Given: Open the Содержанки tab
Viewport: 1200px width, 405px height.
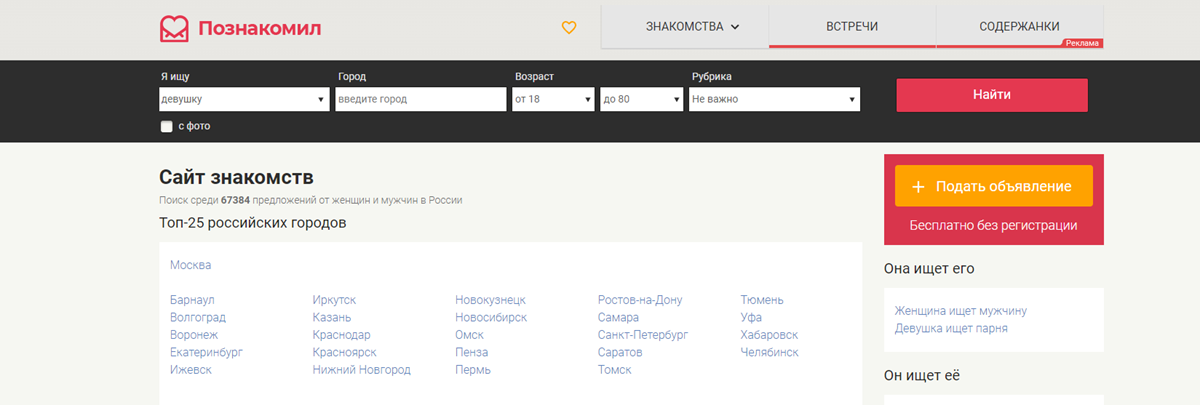Looking at the screenshot, I should 1019,27.
